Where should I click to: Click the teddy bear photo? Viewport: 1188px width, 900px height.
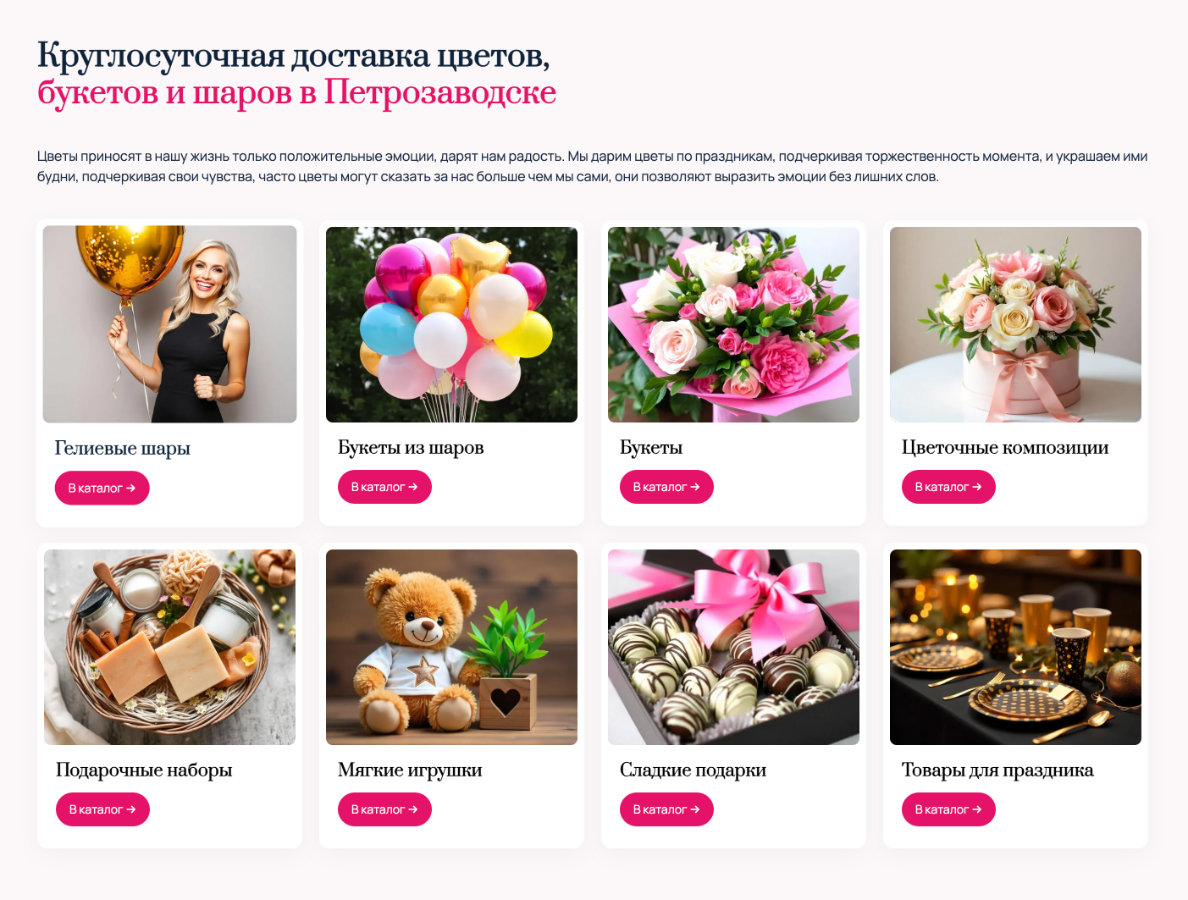(x=452, y=647)
